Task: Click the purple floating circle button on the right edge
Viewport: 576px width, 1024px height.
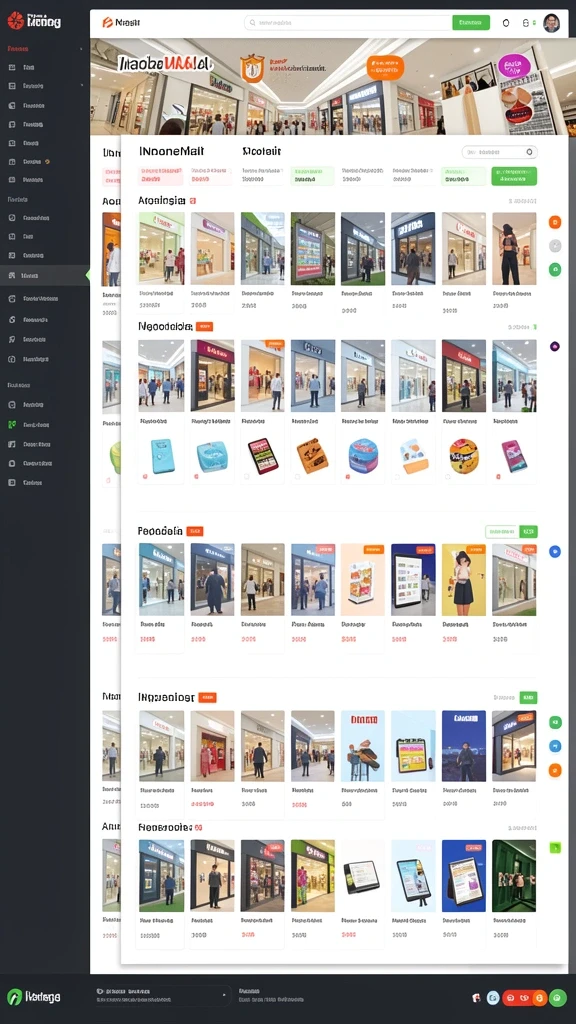Action: click(554, 346)
